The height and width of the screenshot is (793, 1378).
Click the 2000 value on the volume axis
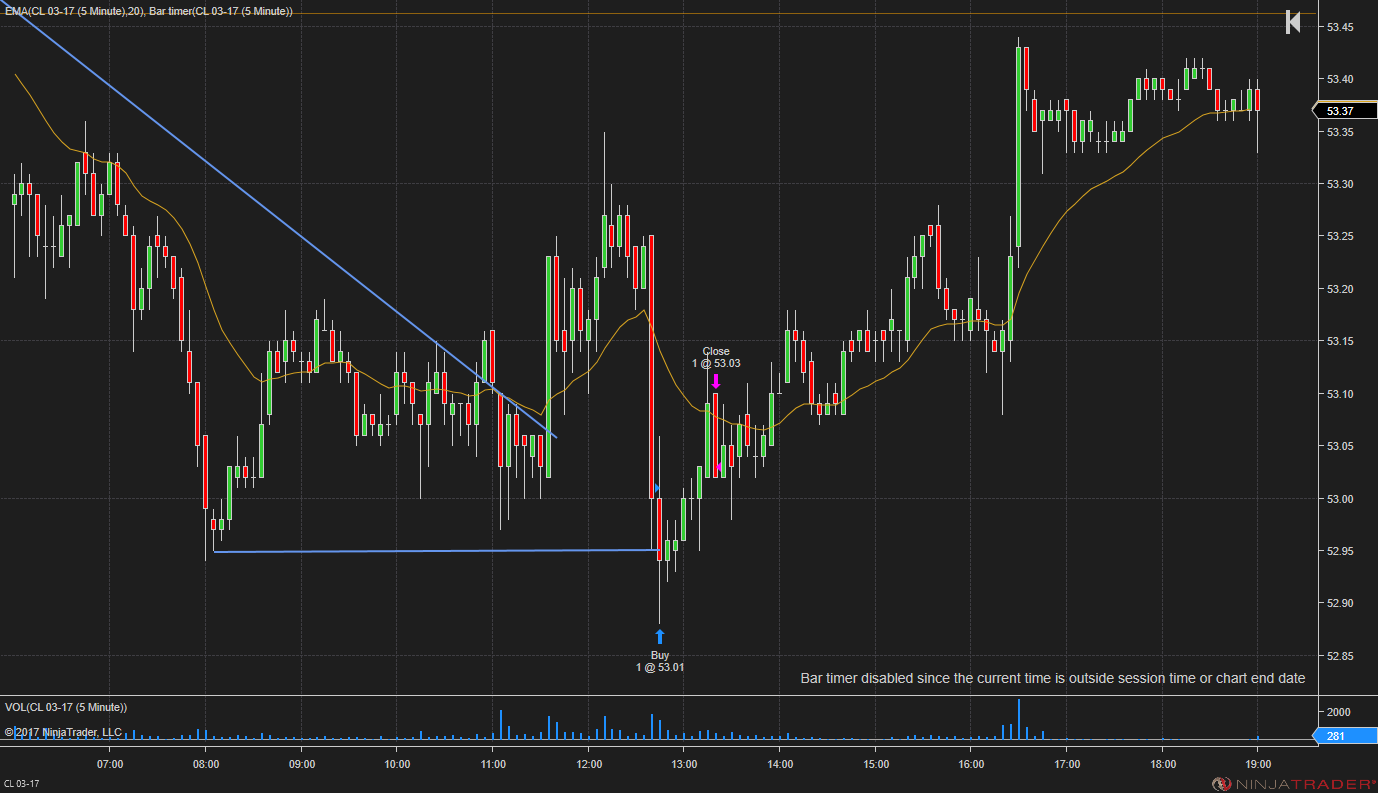(1339, 712)
